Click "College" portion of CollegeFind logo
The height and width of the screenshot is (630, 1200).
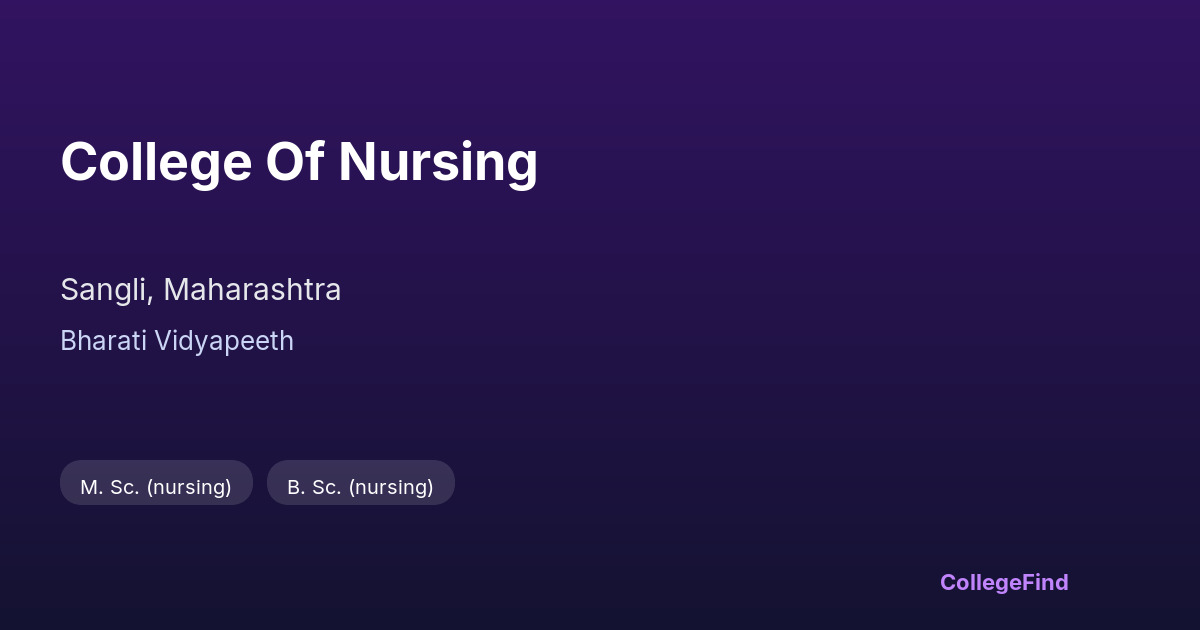coord(981,582)
